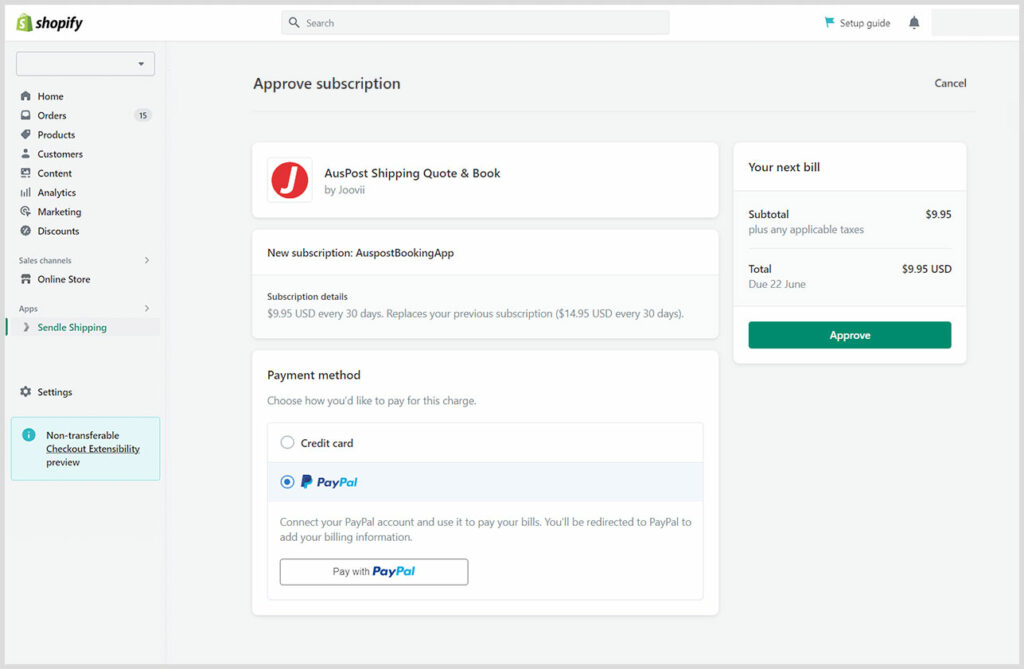
Task: Click the 'Approve subscription' page heading
Action: [327, 84]
